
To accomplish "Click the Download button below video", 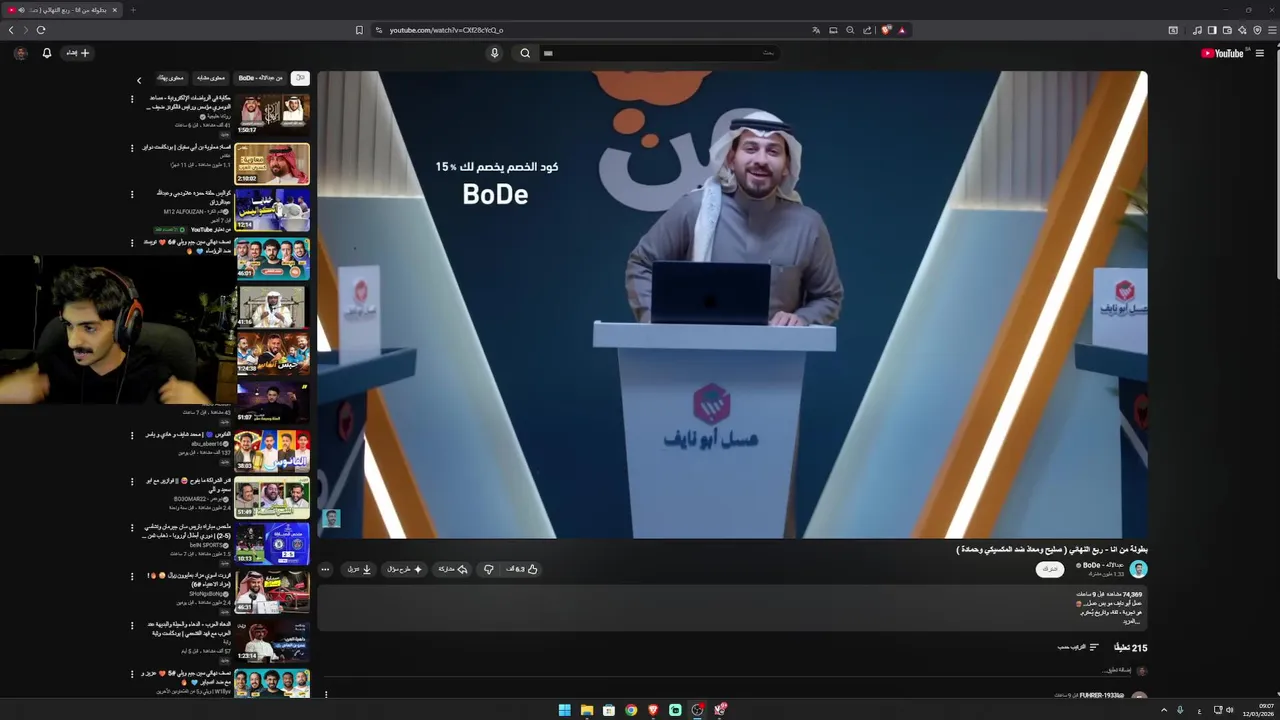I will (x=359, y=569).
